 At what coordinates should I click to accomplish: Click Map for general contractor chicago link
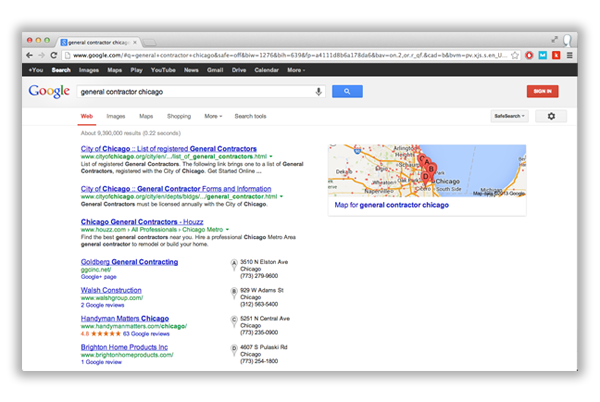pos(391,205)
